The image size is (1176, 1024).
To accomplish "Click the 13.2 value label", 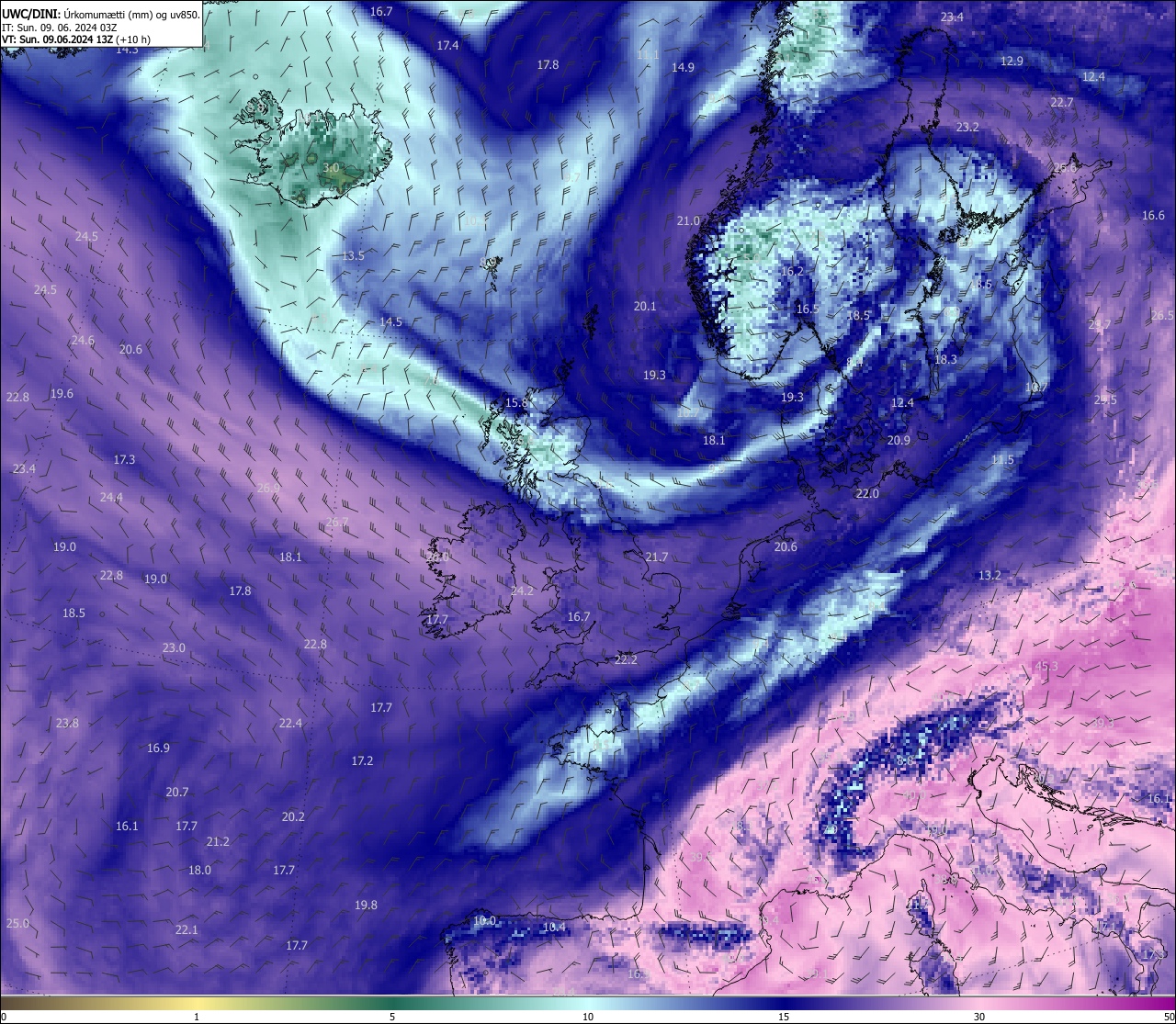I will (x=989, y=575).
